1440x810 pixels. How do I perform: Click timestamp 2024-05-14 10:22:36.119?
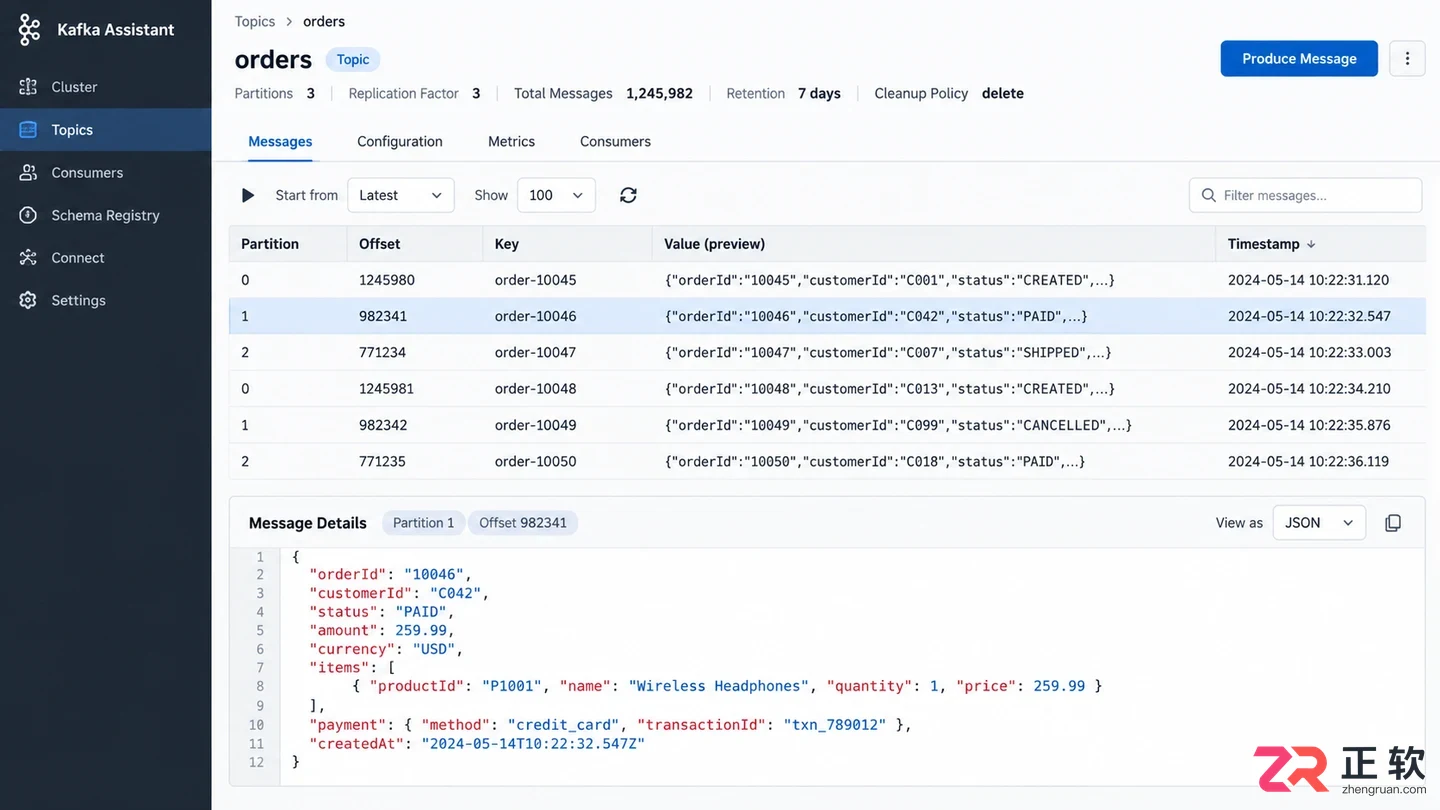point(1309,461)
